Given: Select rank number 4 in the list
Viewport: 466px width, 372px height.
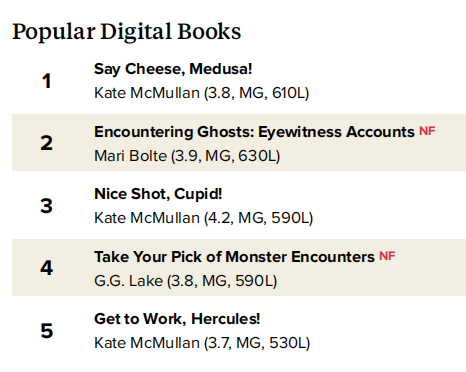Looking at the screenshot, I should [47, 268].
